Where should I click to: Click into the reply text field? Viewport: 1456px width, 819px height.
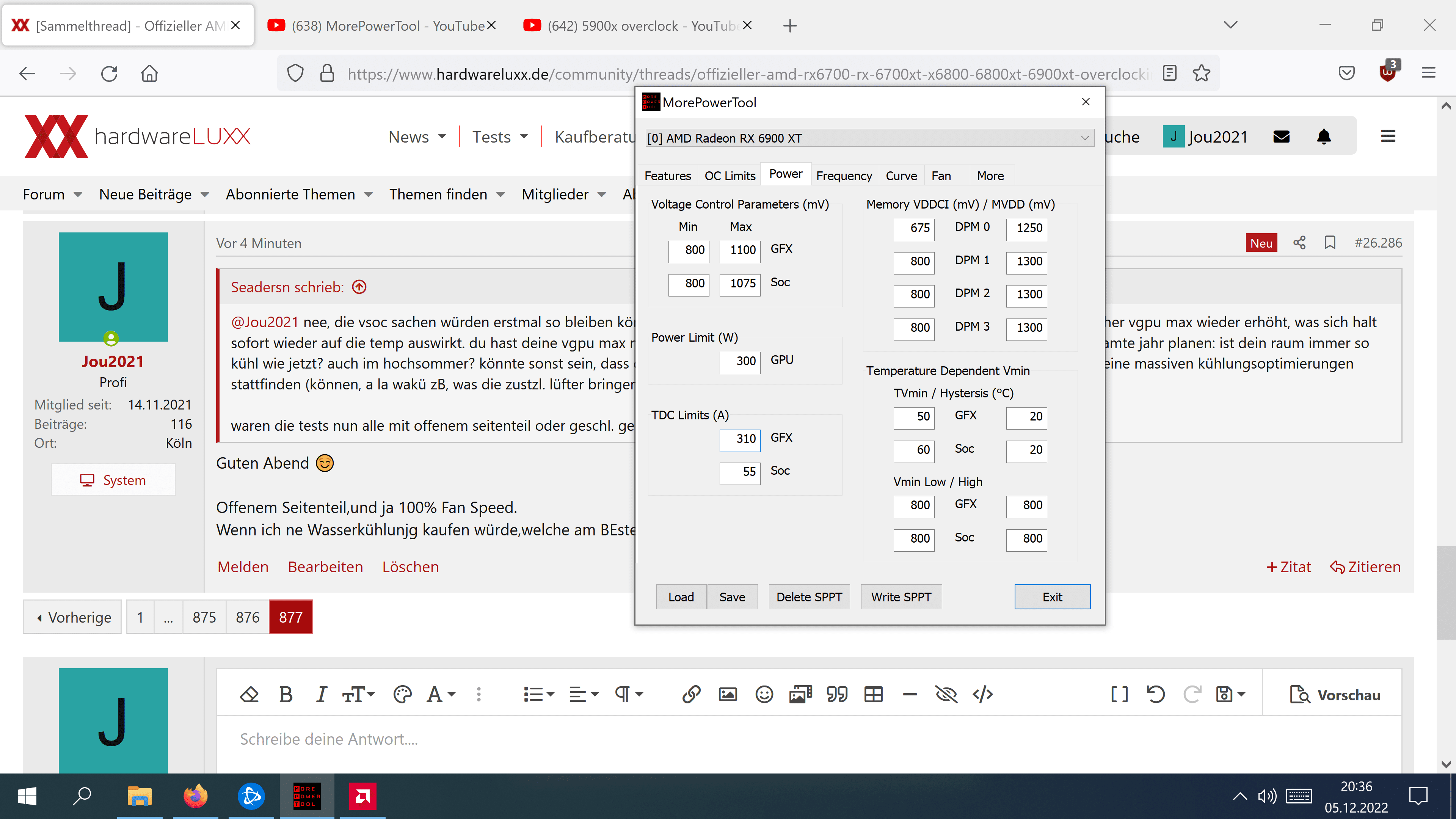coord(808,739)
